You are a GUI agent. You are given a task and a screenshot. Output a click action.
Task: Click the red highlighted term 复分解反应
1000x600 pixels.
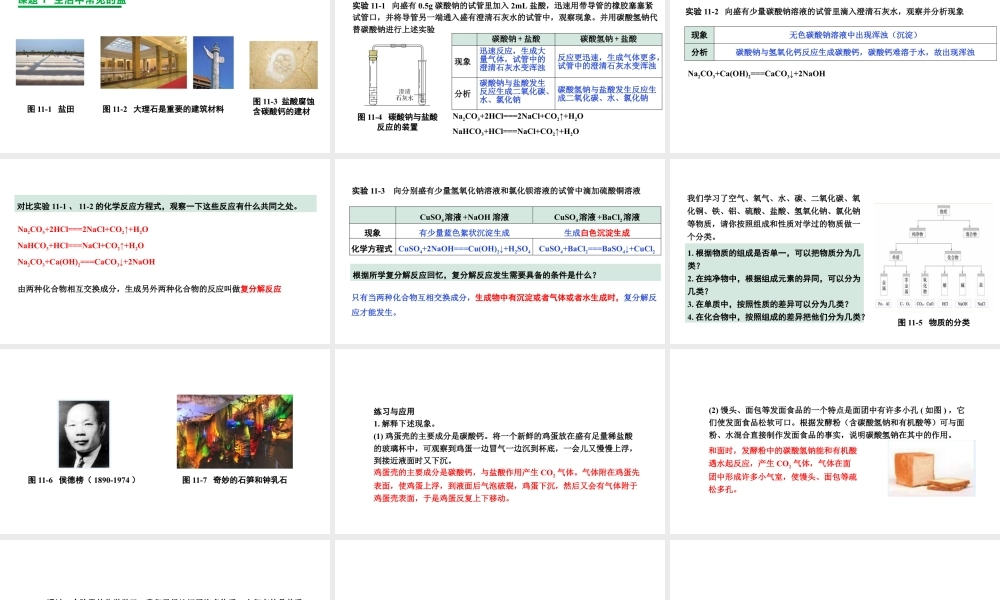tap(262, 289)
